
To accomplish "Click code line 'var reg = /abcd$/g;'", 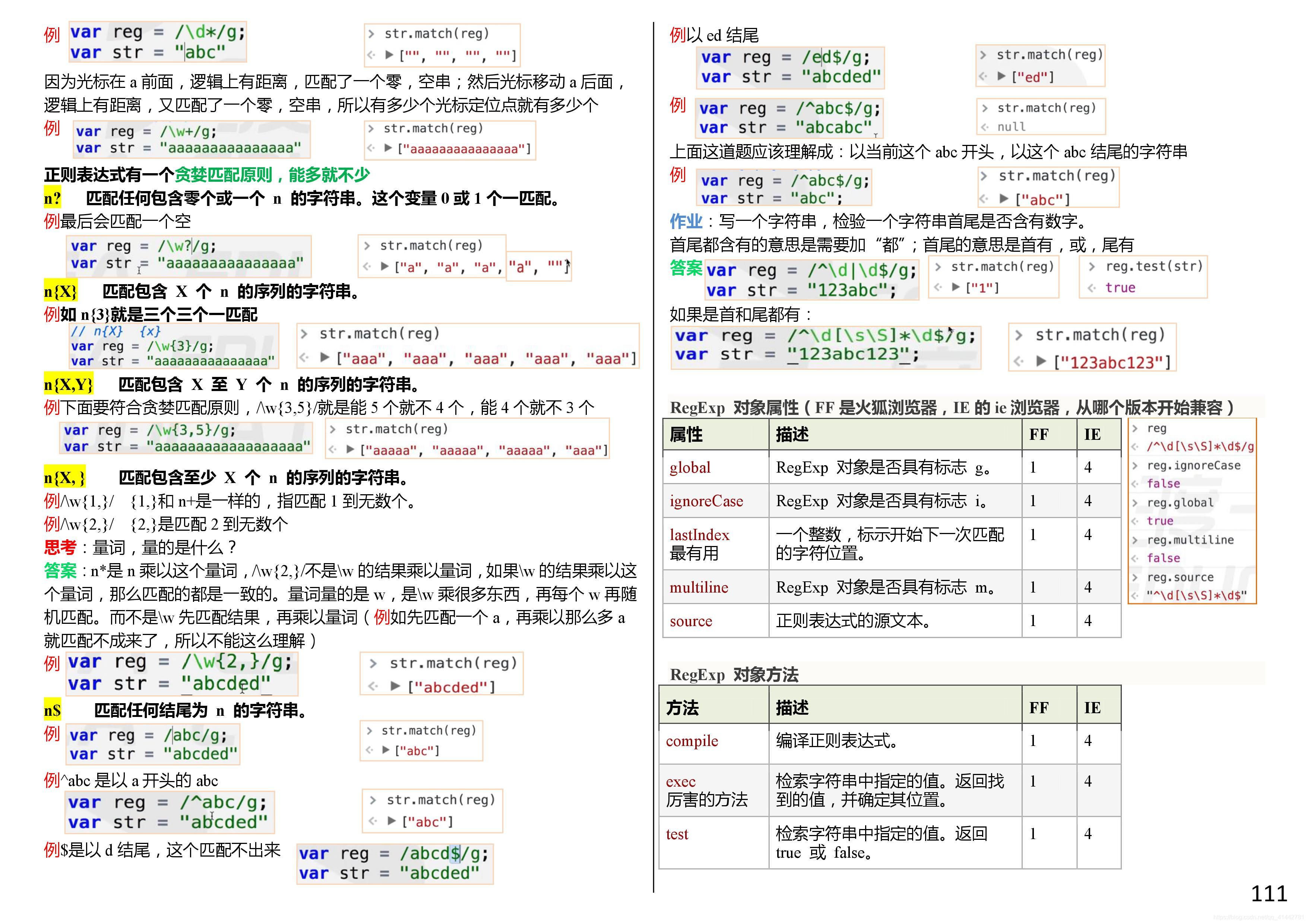I will tap(393, 853).
